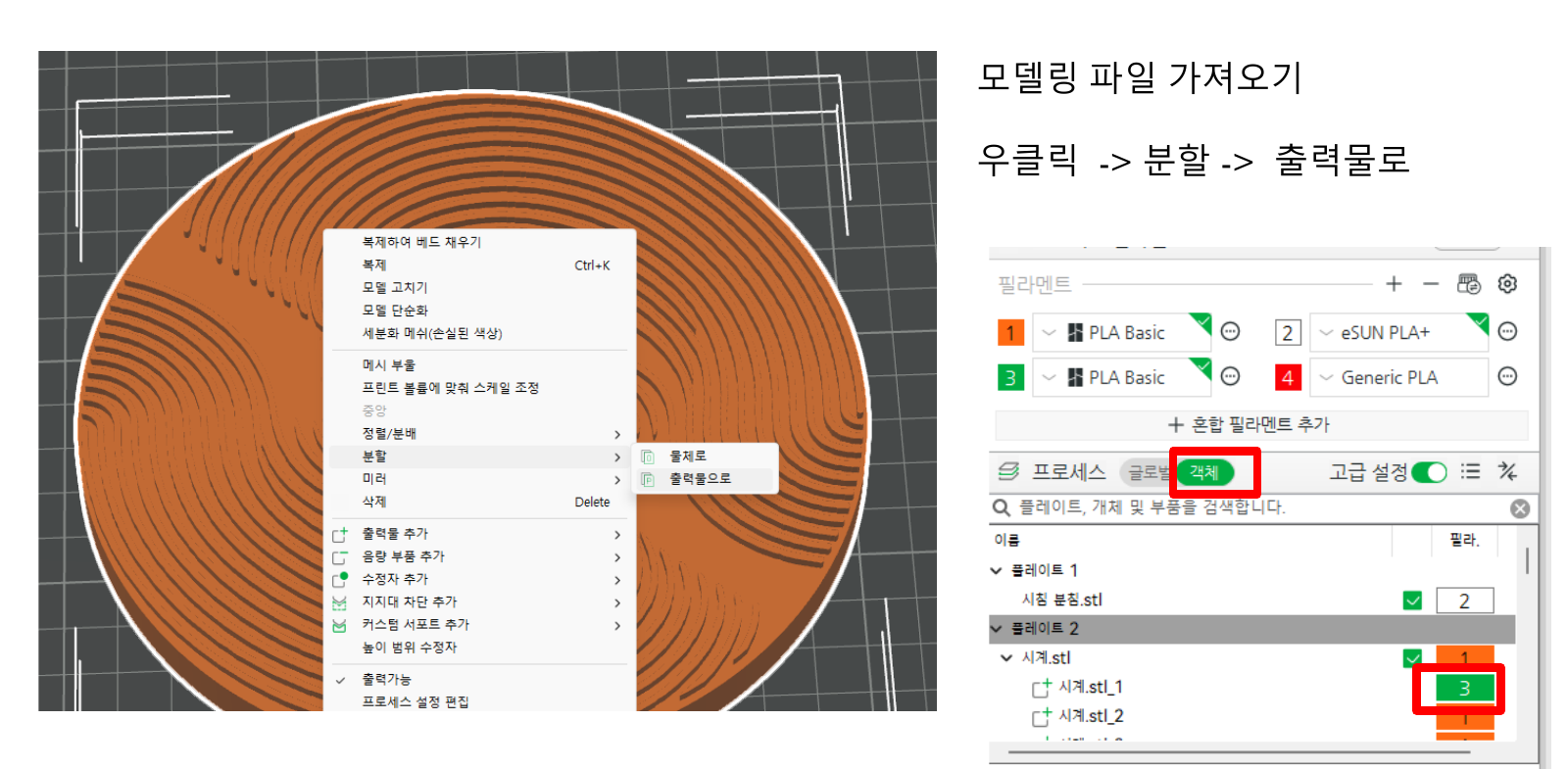
Task: Select the 시침 분침.stl tree row
Action: point(1252,600)
